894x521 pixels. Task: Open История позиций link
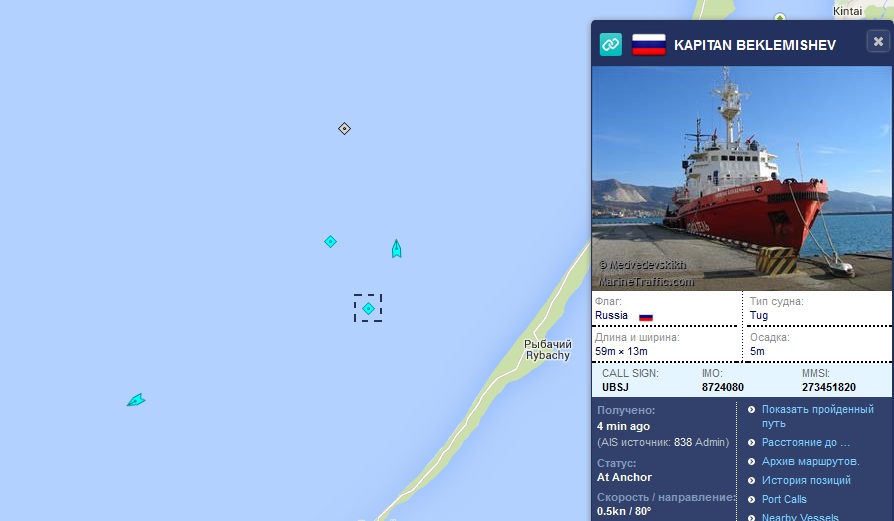click(x=806, y=480)
